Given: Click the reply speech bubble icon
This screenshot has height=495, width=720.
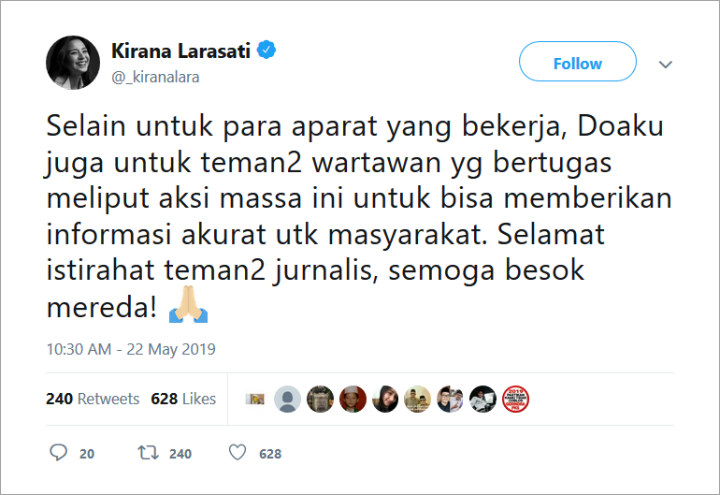Looking at the screenshot, I should click(x=58, y=453).
